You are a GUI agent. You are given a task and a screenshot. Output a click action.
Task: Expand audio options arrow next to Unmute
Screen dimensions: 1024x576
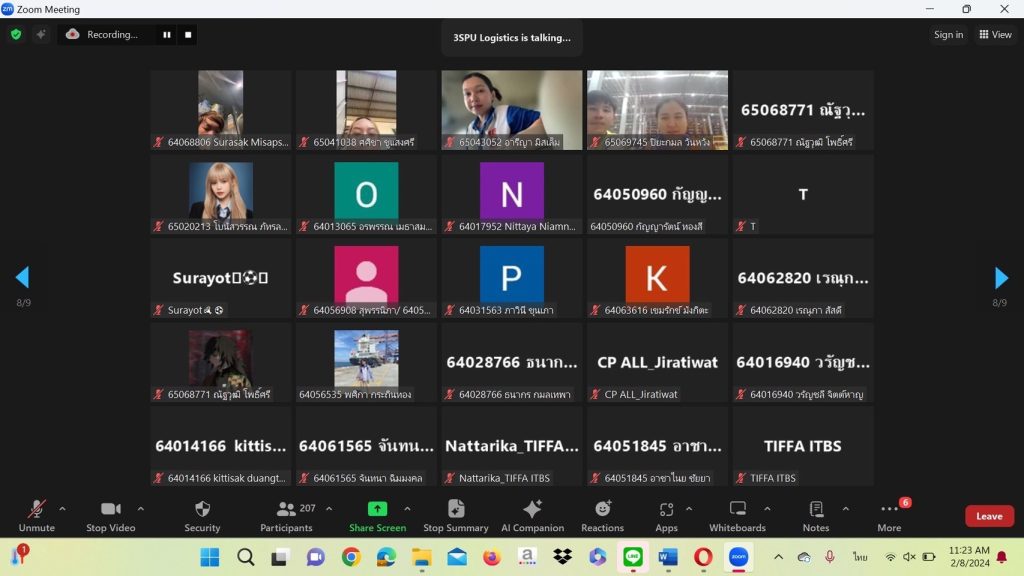coord(62,508)
